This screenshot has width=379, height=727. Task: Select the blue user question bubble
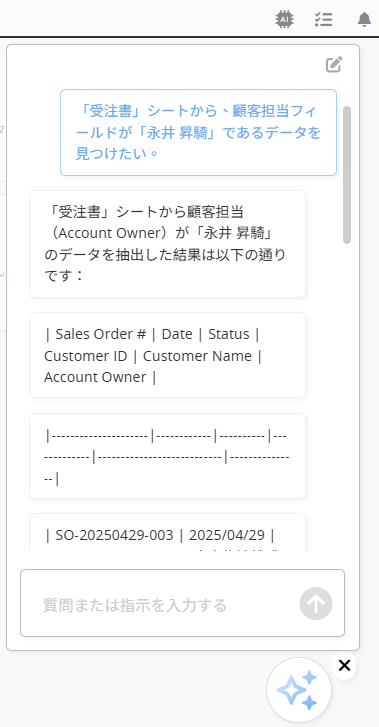click(198, 133)
